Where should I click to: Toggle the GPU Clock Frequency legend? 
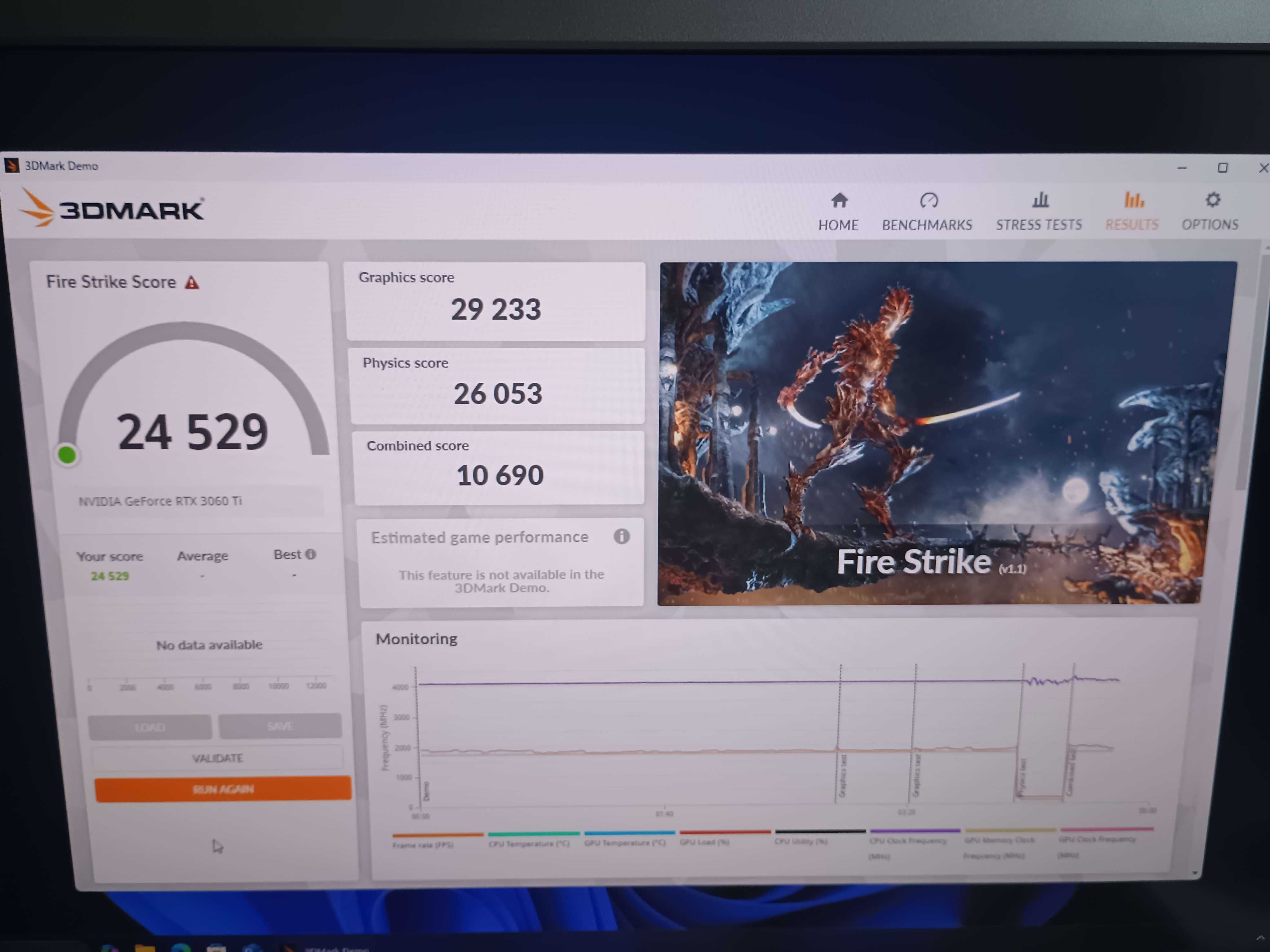1106,843
